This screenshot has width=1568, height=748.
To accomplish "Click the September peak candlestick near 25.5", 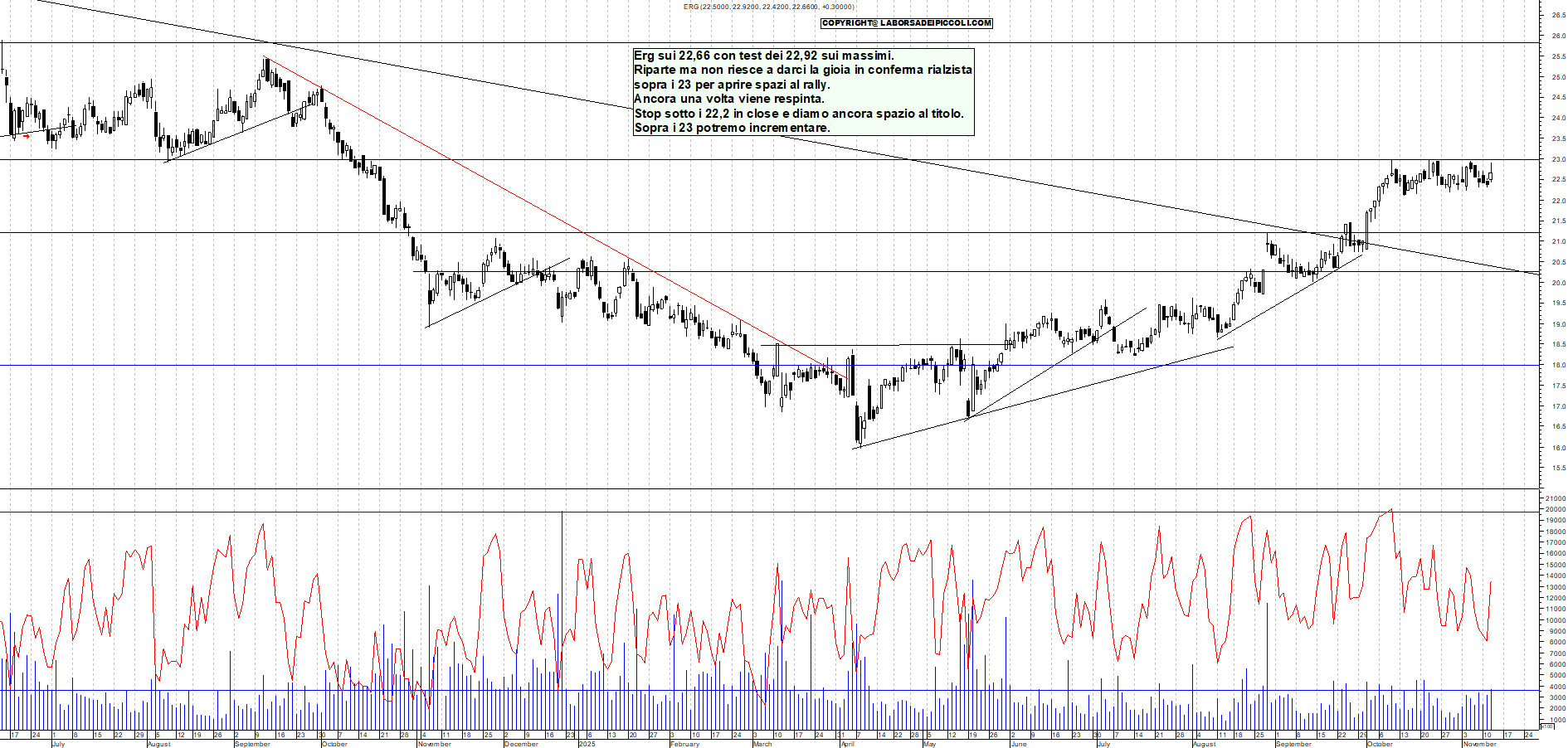I will click(265, 68).
